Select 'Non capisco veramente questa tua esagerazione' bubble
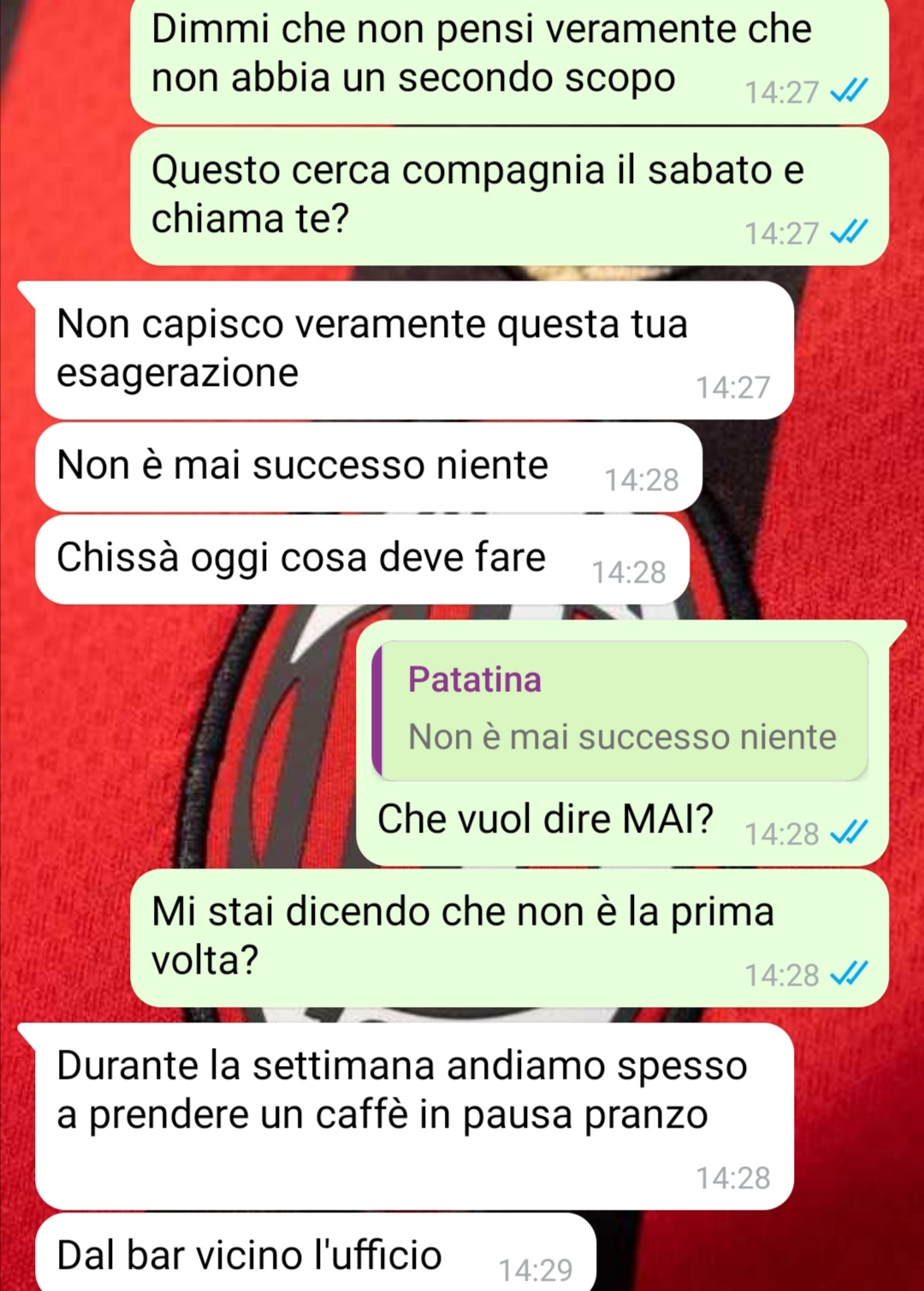Screen dimensions: 924x1291 click(414, 350)
